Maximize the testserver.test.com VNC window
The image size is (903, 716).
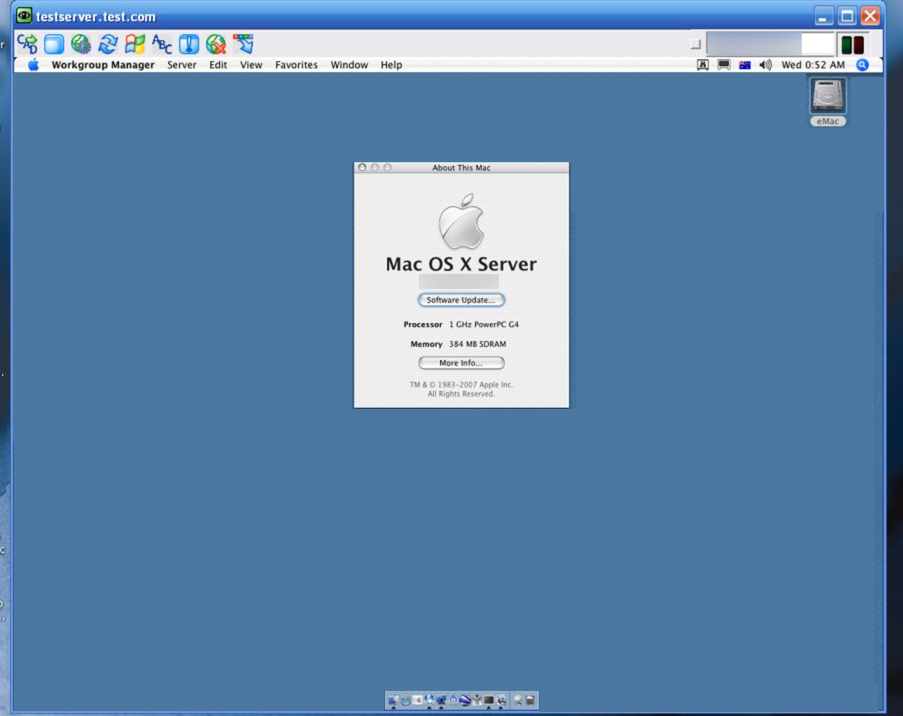click(847, 16)
